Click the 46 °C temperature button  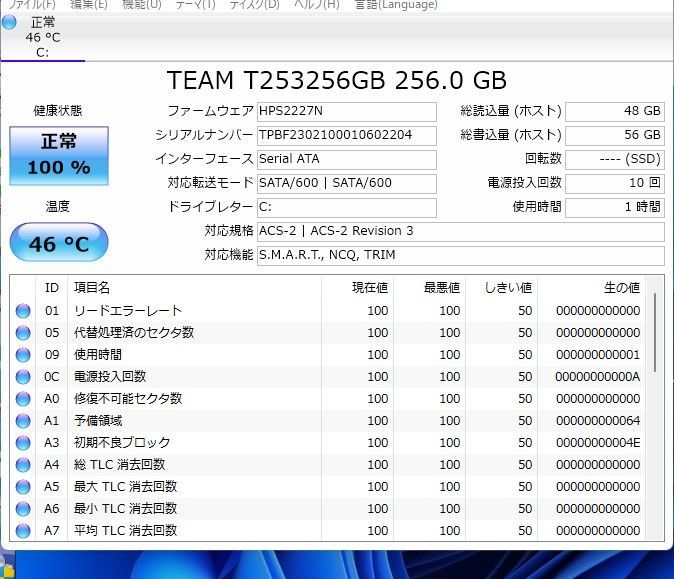[x=59, y=242]
